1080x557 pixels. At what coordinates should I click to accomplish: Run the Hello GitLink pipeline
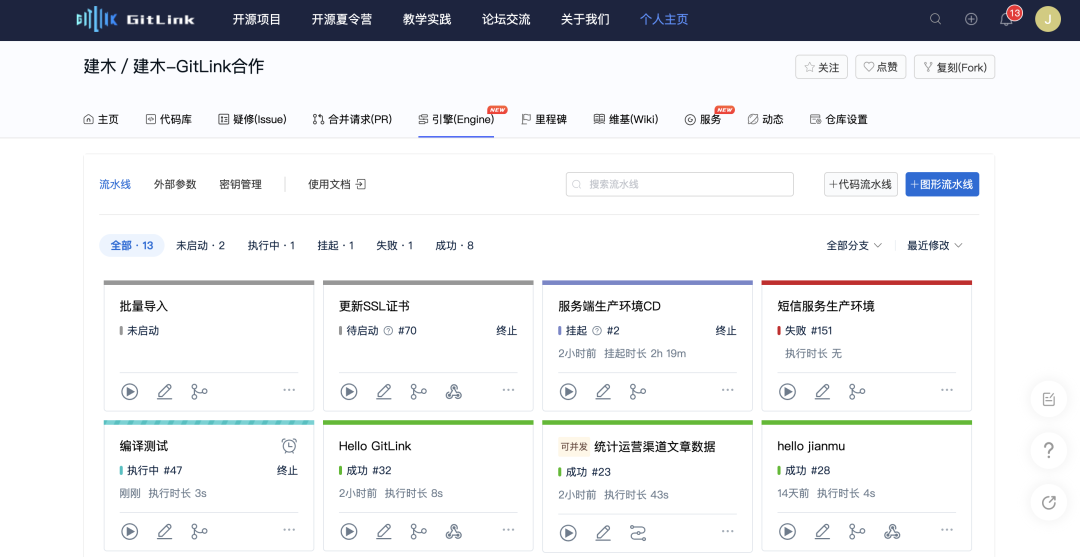(349, 532)
